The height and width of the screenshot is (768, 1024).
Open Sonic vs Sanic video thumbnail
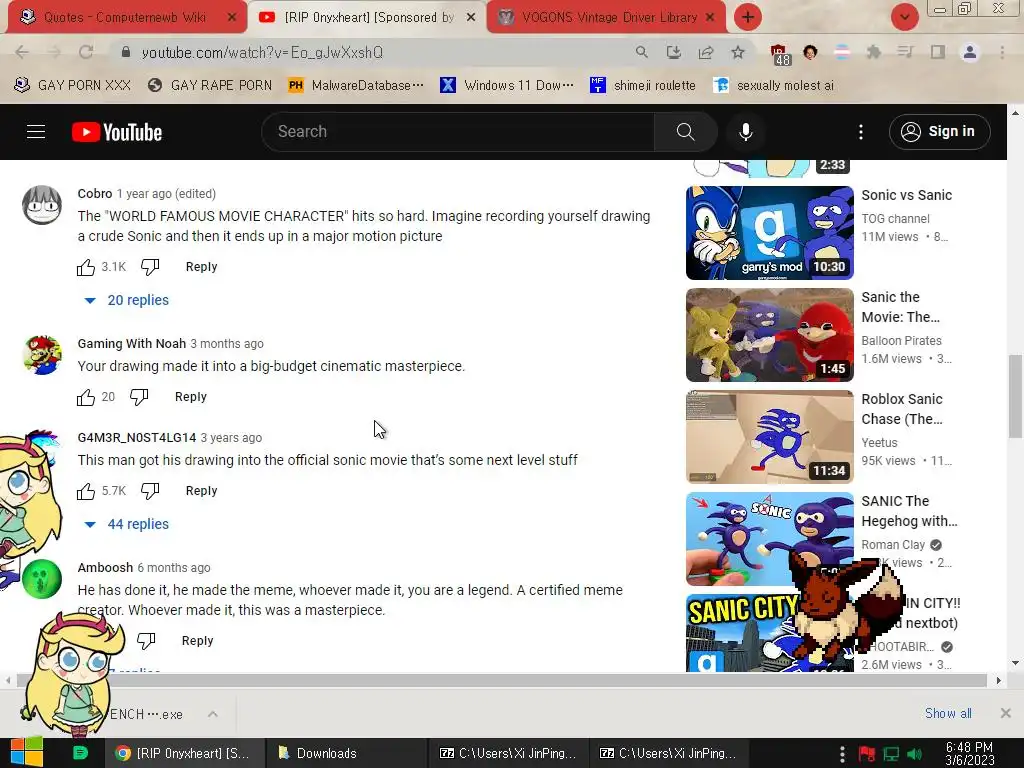point(769,233)
